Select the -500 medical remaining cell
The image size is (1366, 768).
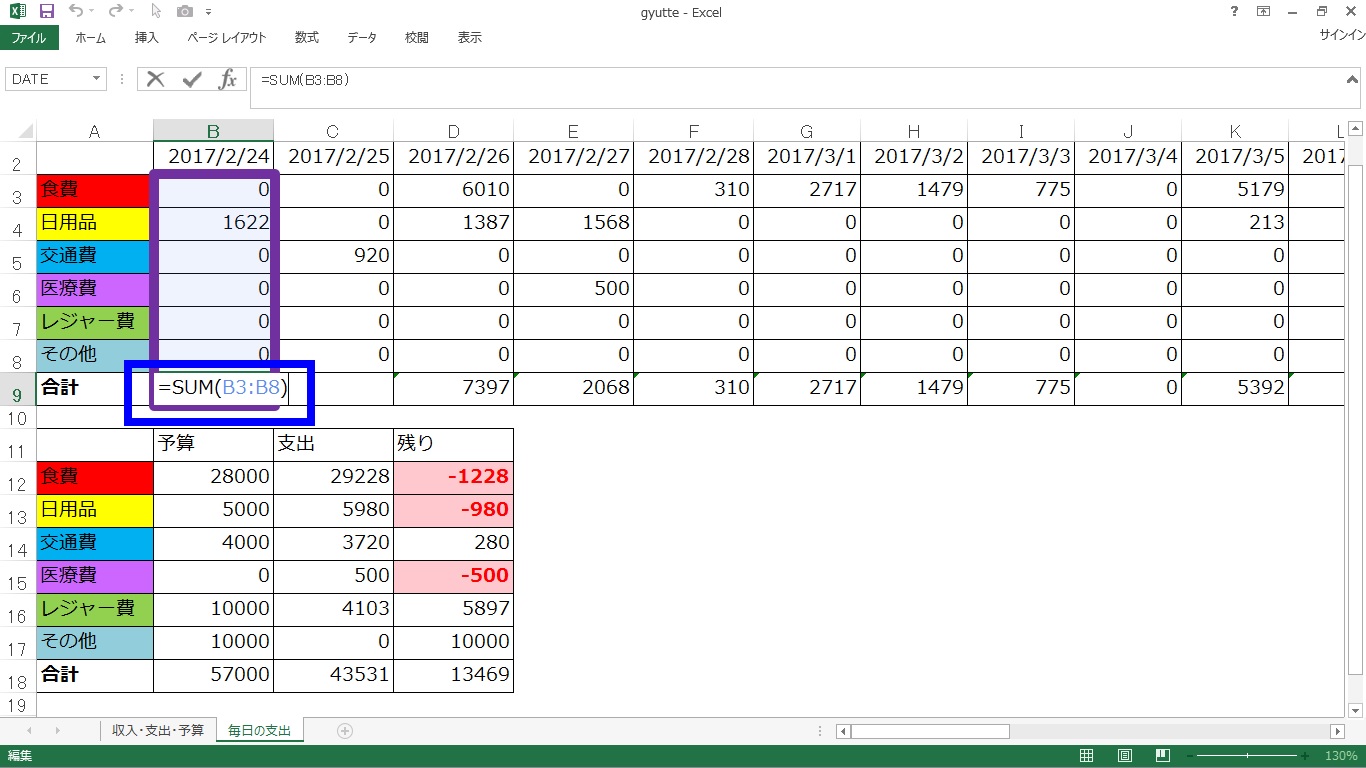tap(453, 576)
